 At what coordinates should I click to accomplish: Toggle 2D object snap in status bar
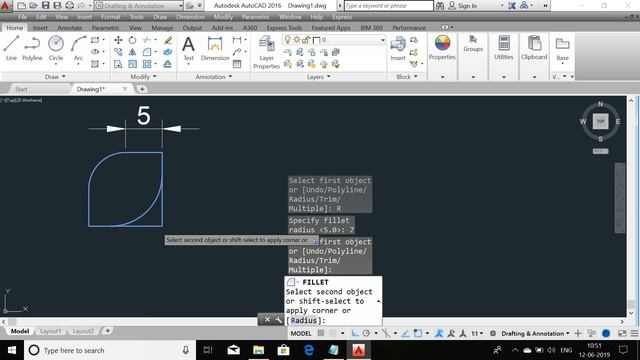(418, 333)
